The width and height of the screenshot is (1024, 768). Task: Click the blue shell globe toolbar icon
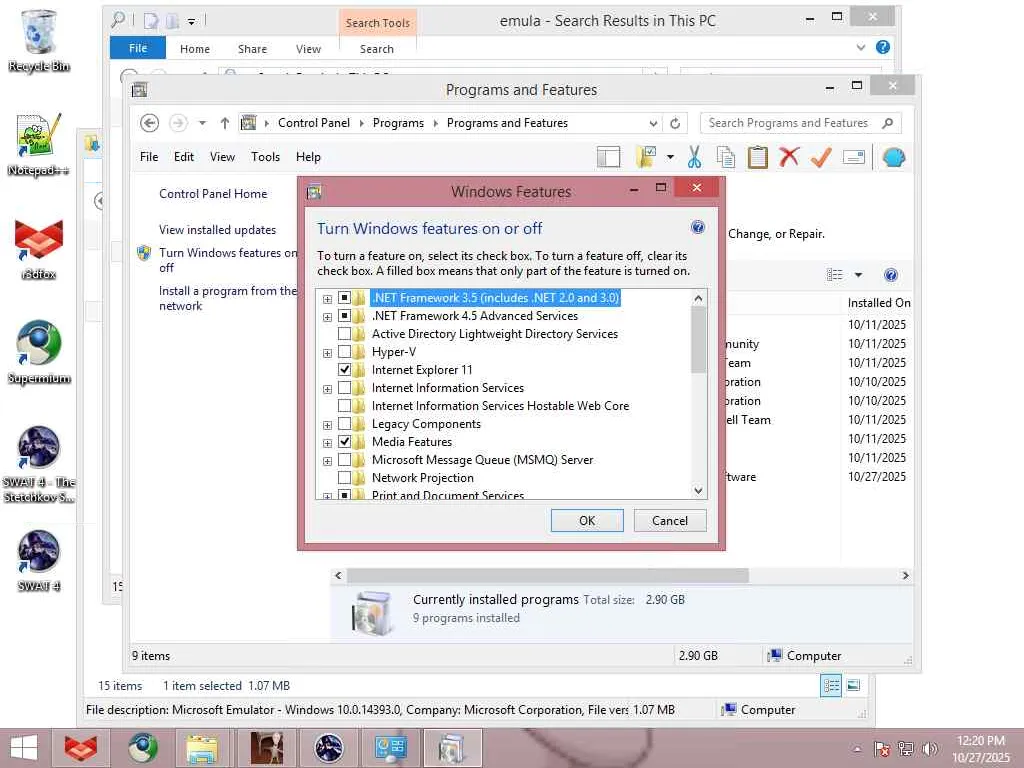893,157
